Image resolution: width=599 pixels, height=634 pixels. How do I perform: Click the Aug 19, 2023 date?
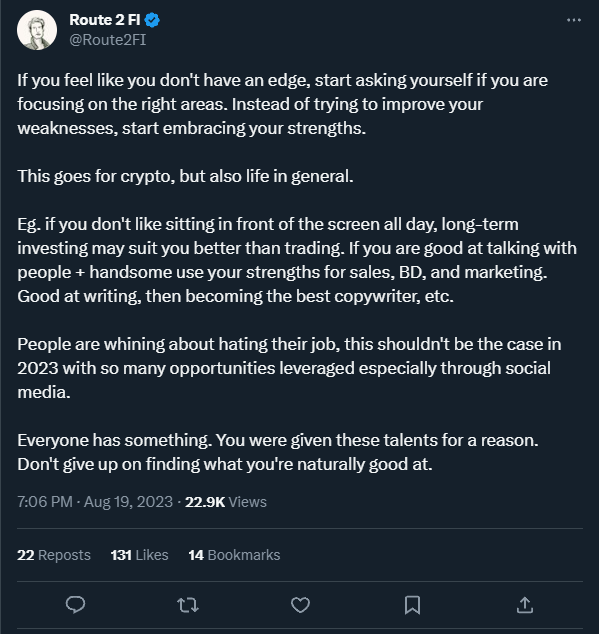click(x=128, y=502)
